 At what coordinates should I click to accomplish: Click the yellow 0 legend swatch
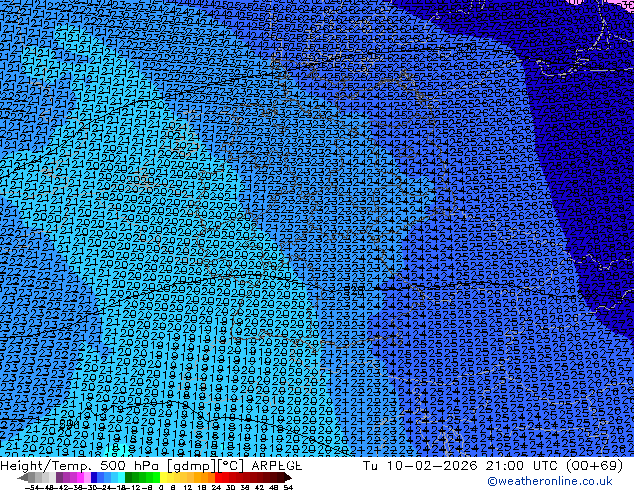pos(164,477)
